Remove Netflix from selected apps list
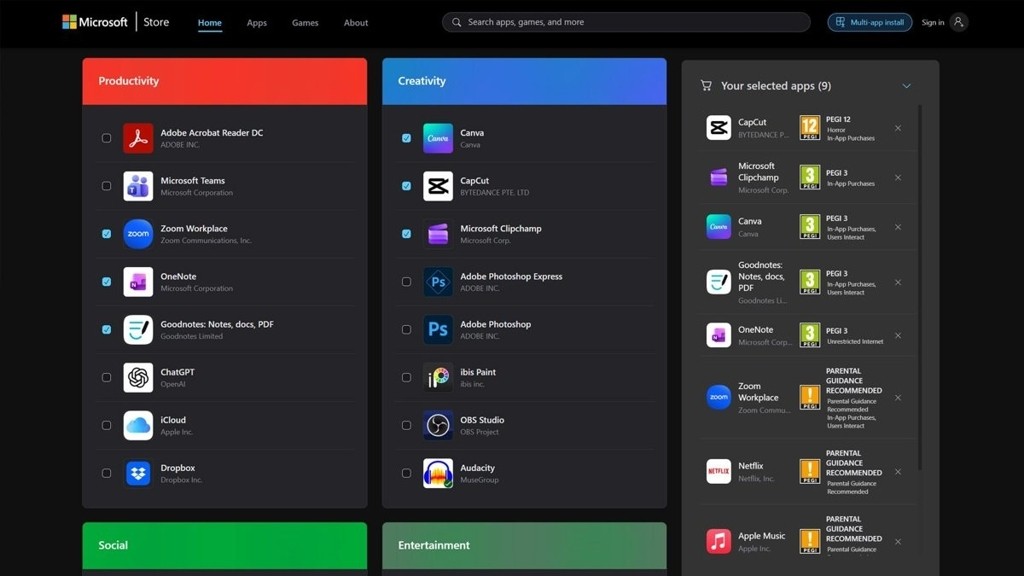The width and height of the screenshot is (1024, 576). [898, 472]
